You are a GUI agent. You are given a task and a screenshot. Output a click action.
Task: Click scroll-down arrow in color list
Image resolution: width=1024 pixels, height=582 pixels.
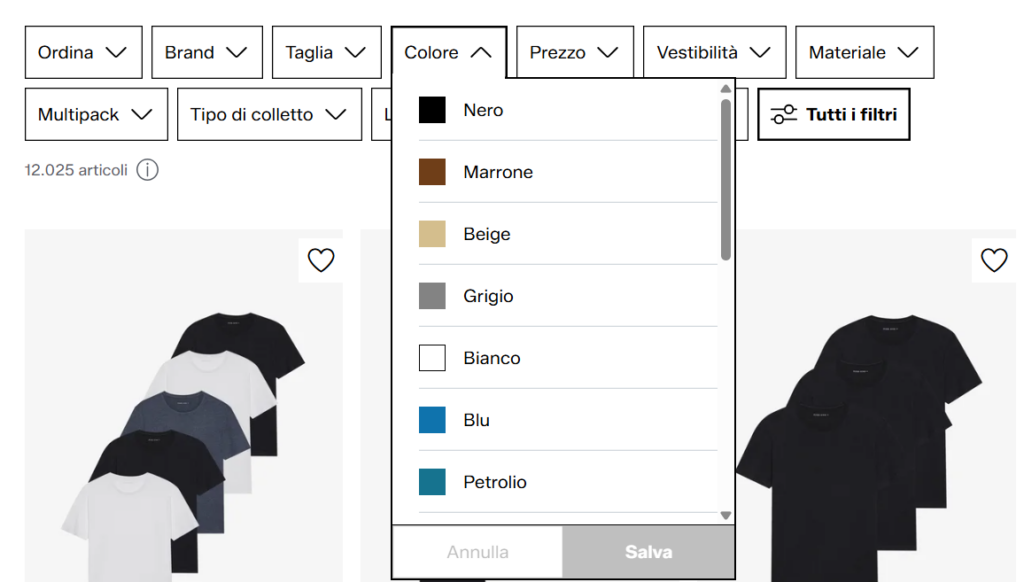[726, 515]
